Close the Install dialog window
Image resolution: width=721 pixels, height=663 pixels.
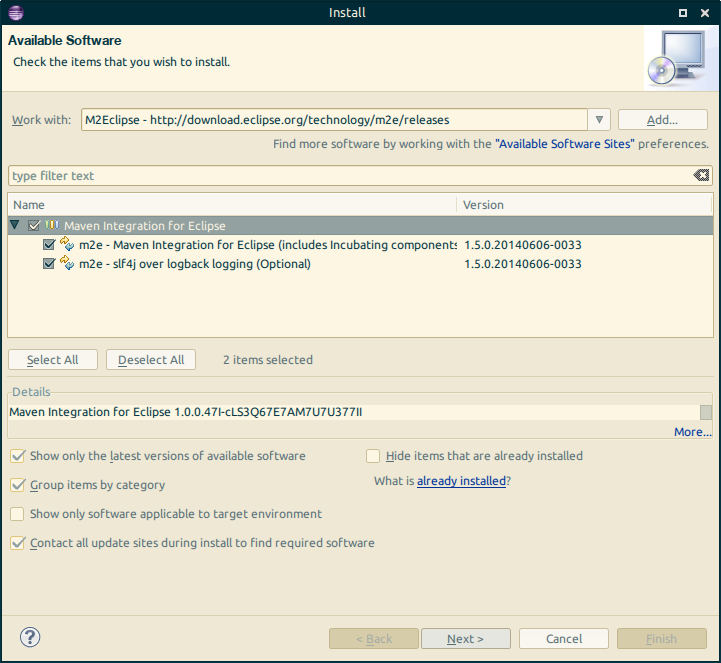pos(704,13)
